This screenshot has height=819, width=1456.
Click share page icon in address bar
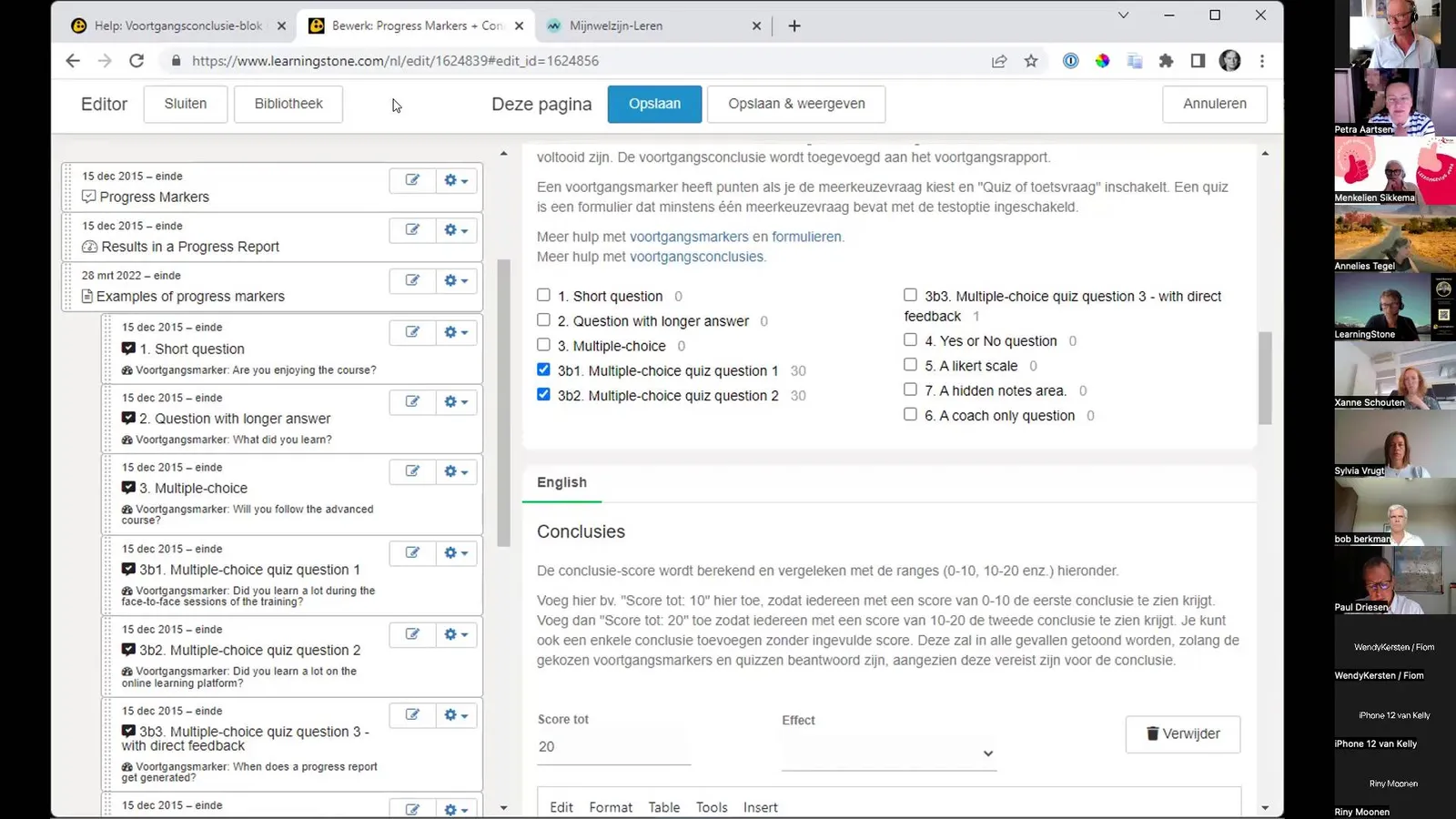click(x=999, y=61)
